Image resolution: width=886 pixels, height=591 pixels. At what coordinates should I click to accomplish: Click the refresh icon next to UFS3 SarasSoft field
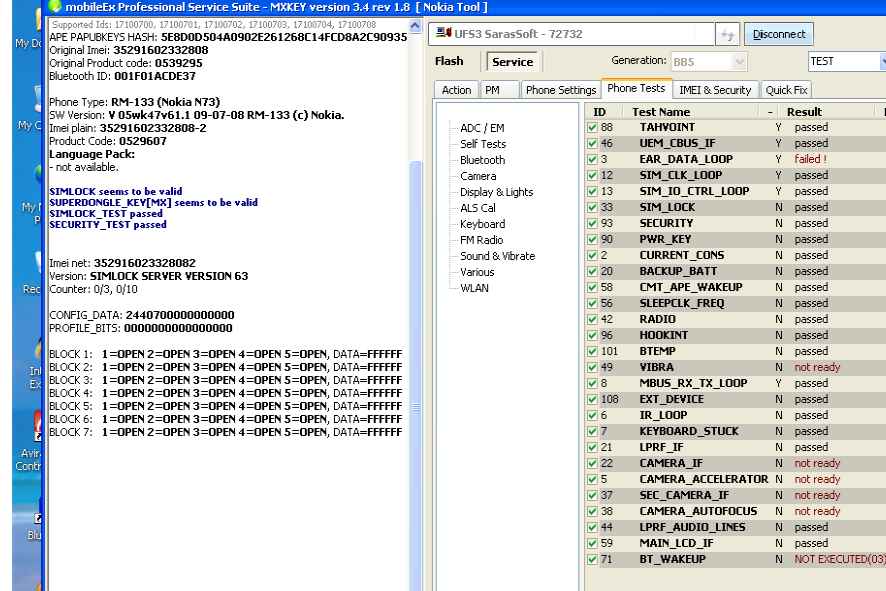click(x=727, y=35)
